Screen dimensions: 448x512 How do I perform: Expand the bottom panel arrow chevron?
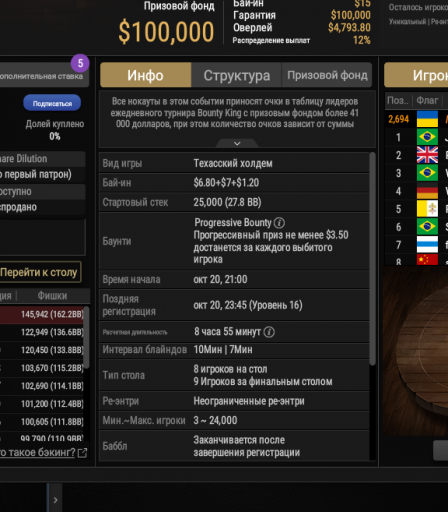click(55, 500)
